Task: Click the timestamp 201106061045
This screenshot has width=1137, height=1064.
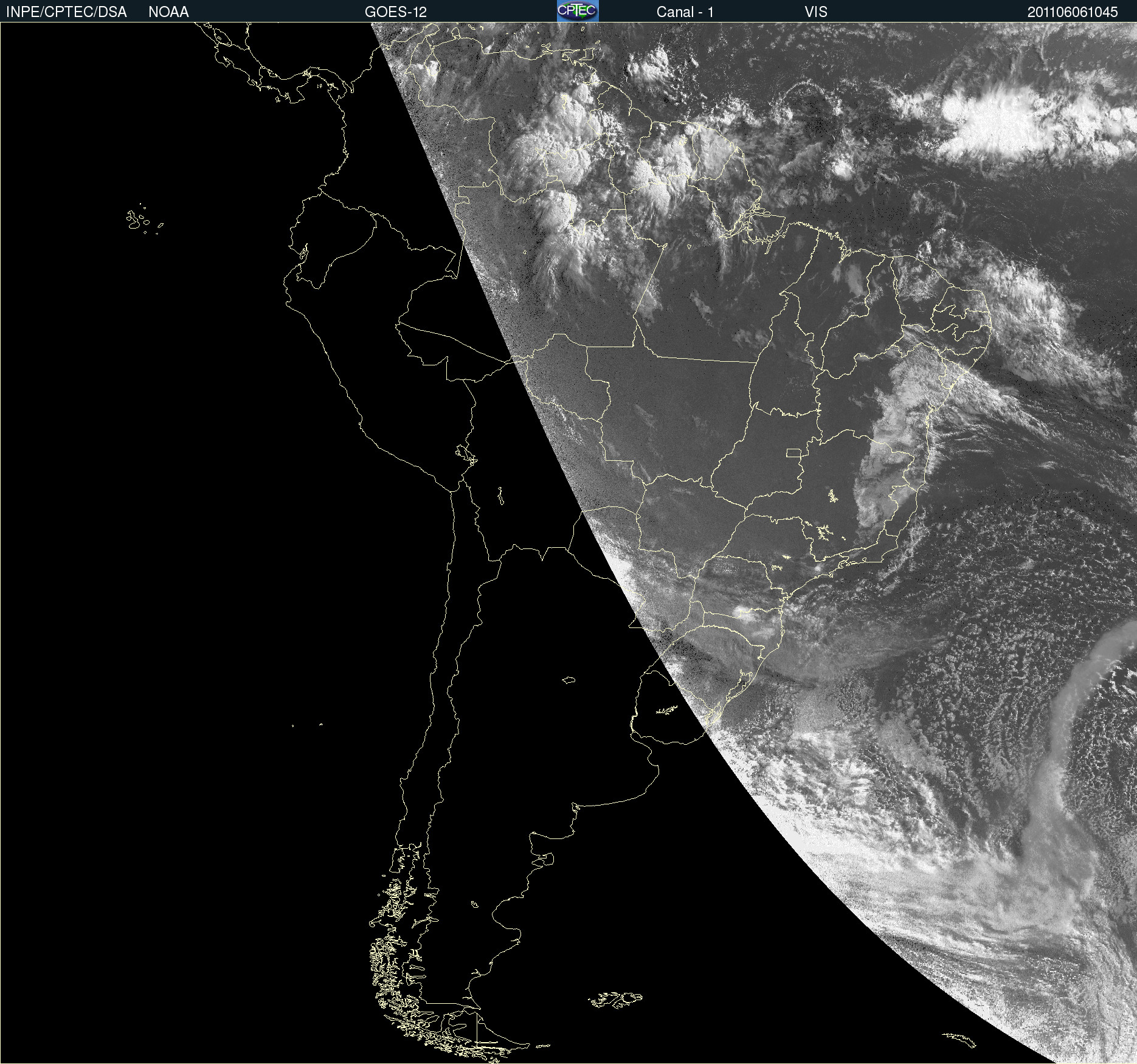Action: pyautogui.click(x=1073, y=12)
